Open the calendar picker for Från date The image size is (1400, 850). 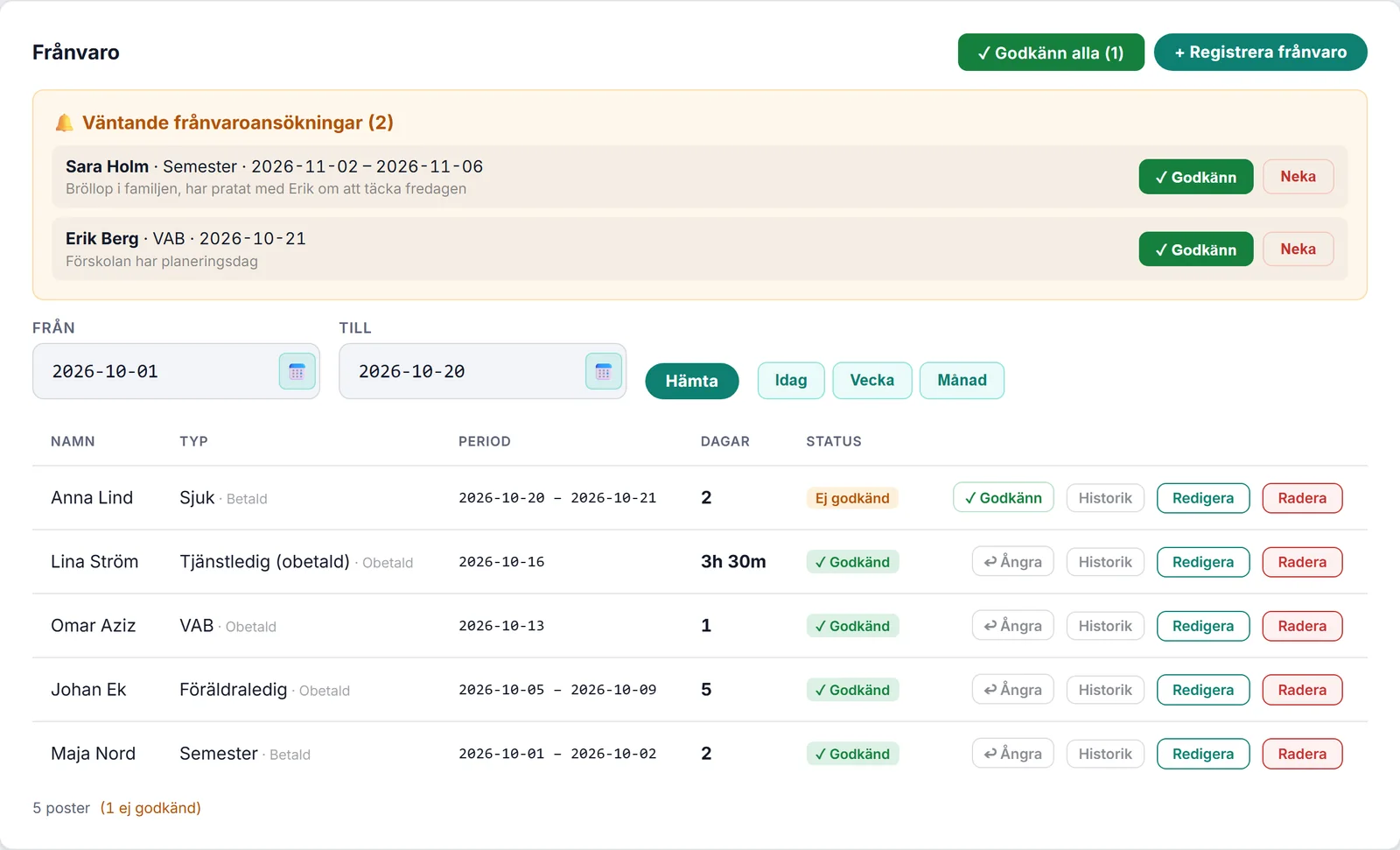pyautogui.click(x=297, y=371)
